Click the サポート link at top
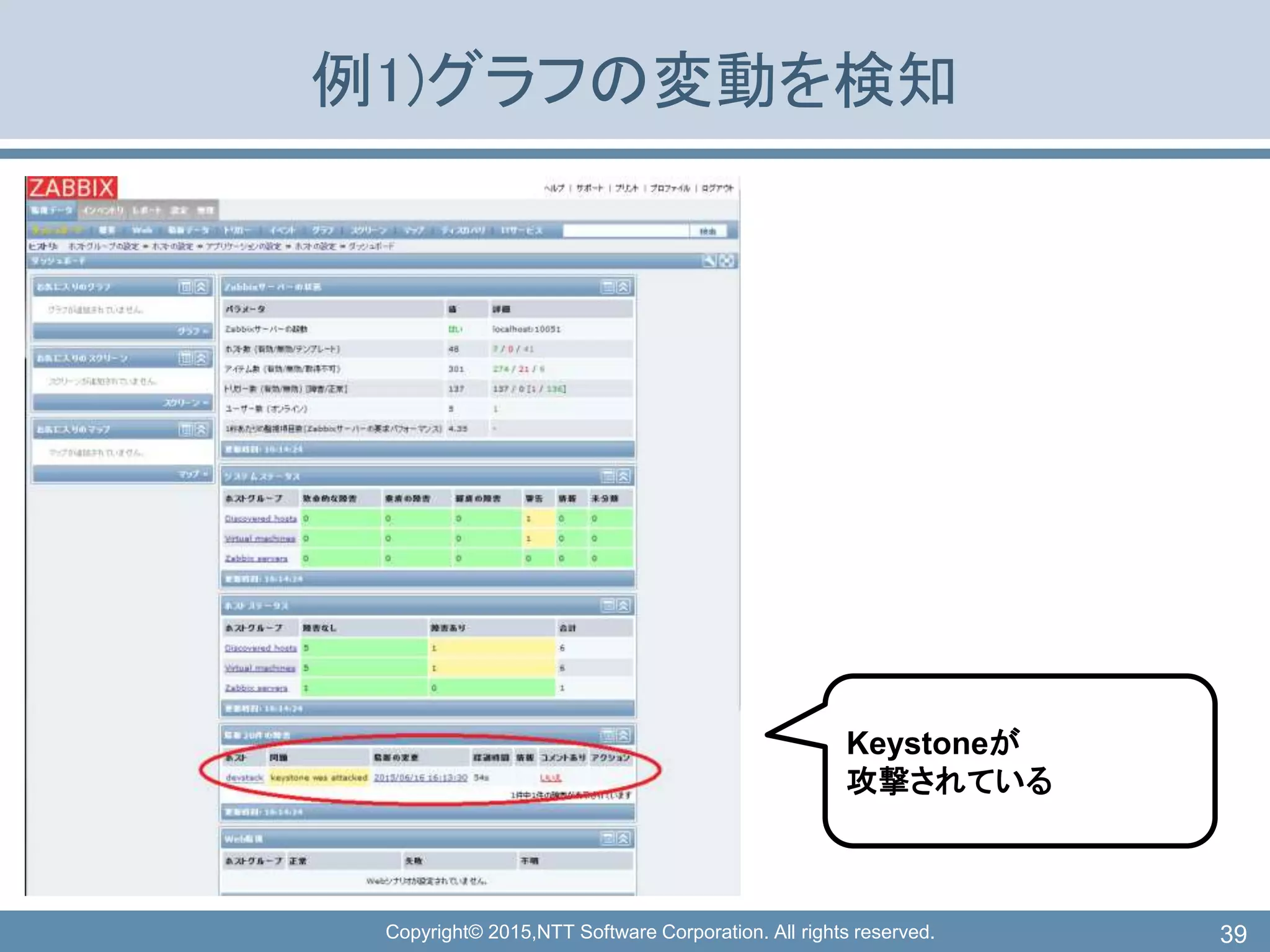The width and height of the screenshot is (1270, 952). click(x=589, y=188)
